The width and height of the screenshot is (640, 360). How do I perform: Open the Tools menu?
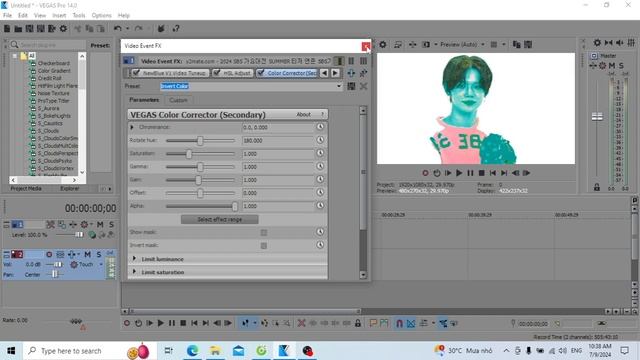[79, 16]
